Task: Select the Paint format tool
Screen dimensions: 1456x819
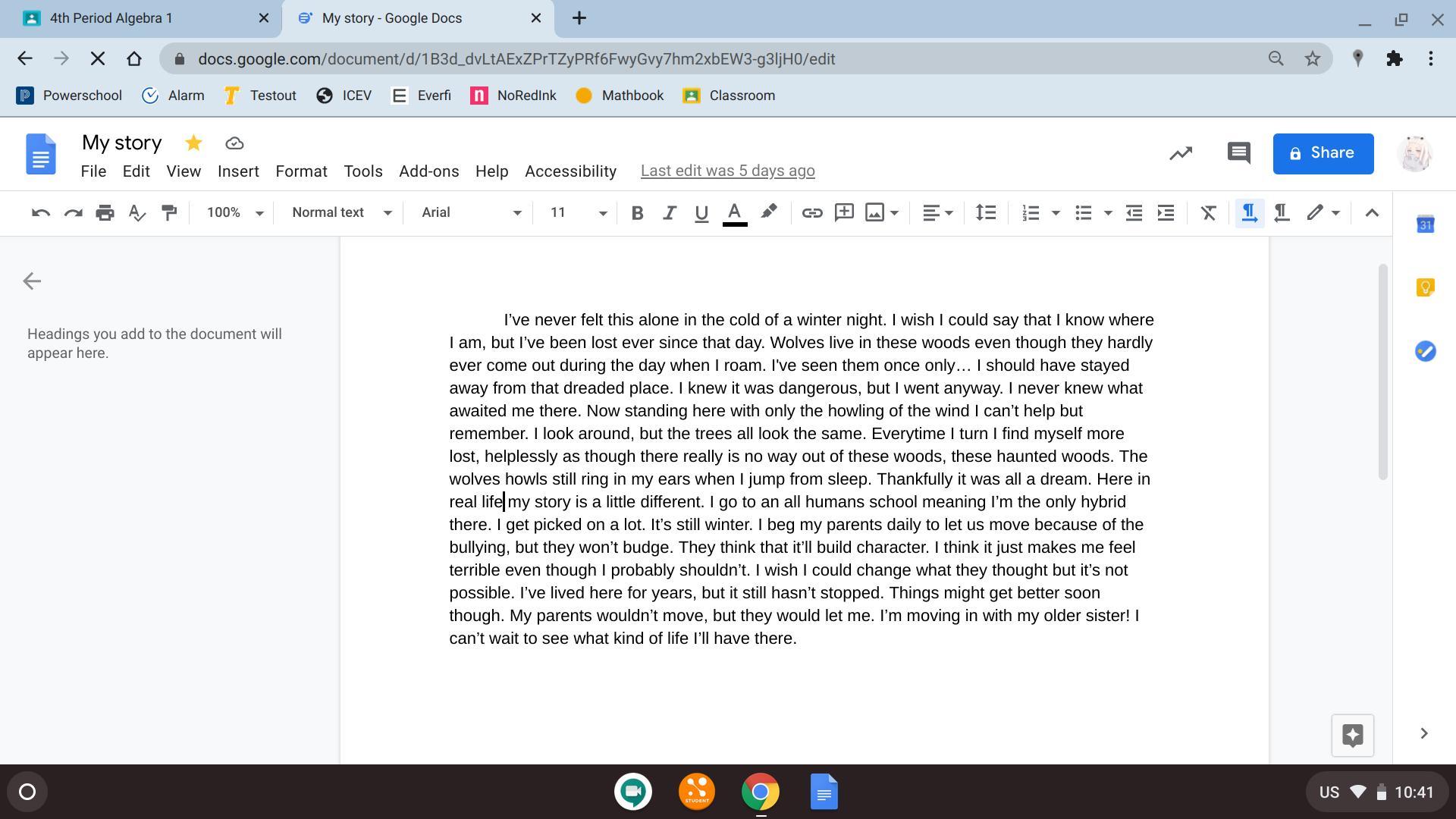Action: 169,213
